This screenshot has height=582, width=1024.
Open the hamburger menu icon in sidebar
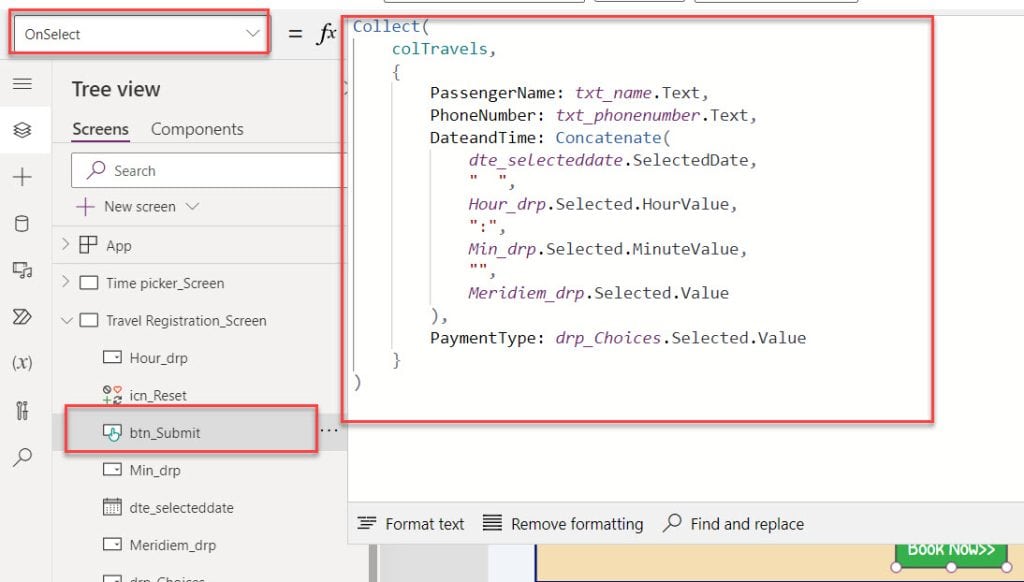[x=22, y=84]
